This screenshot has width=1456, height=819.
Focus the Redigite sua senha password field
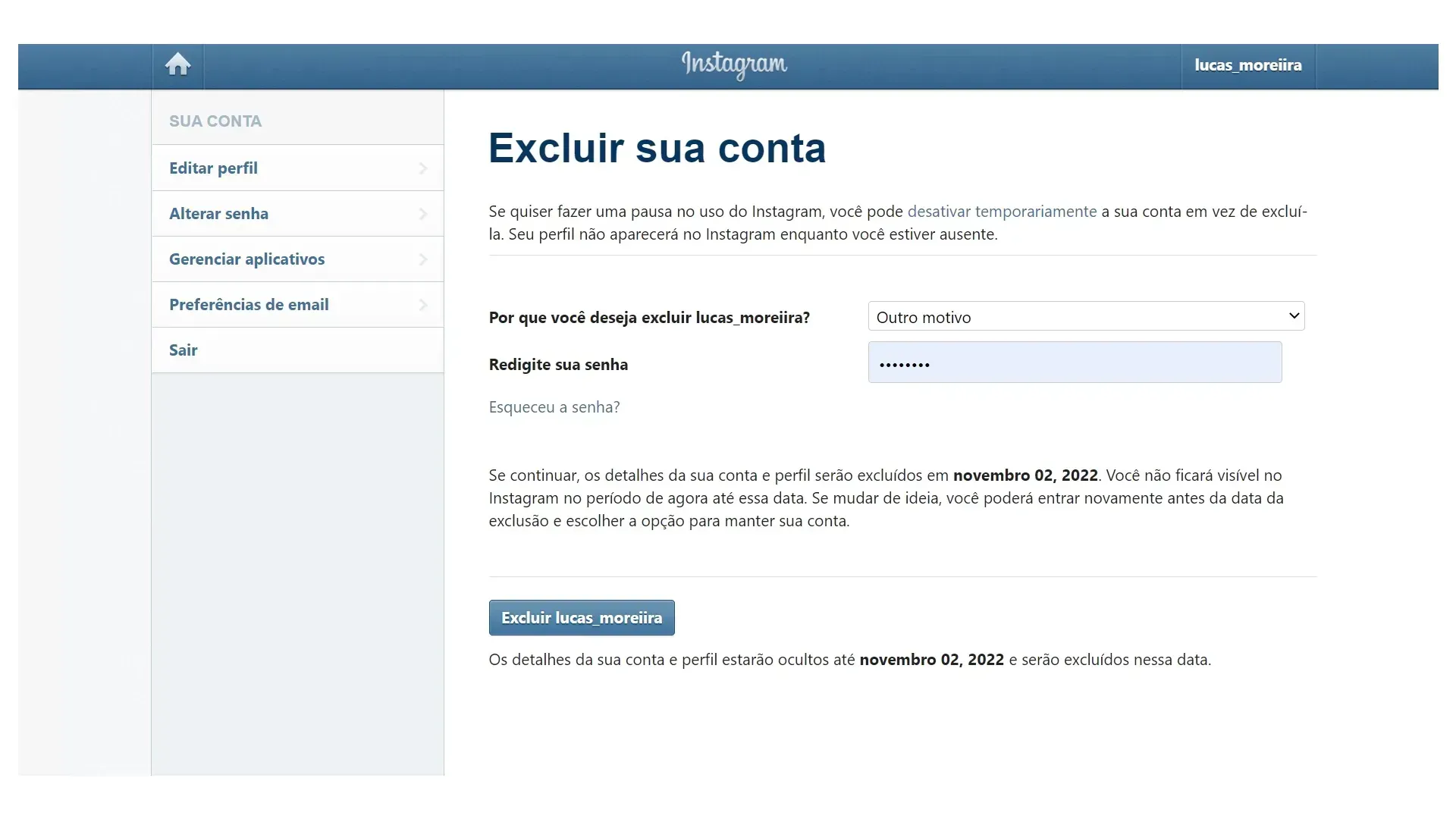coord(1075,362)
